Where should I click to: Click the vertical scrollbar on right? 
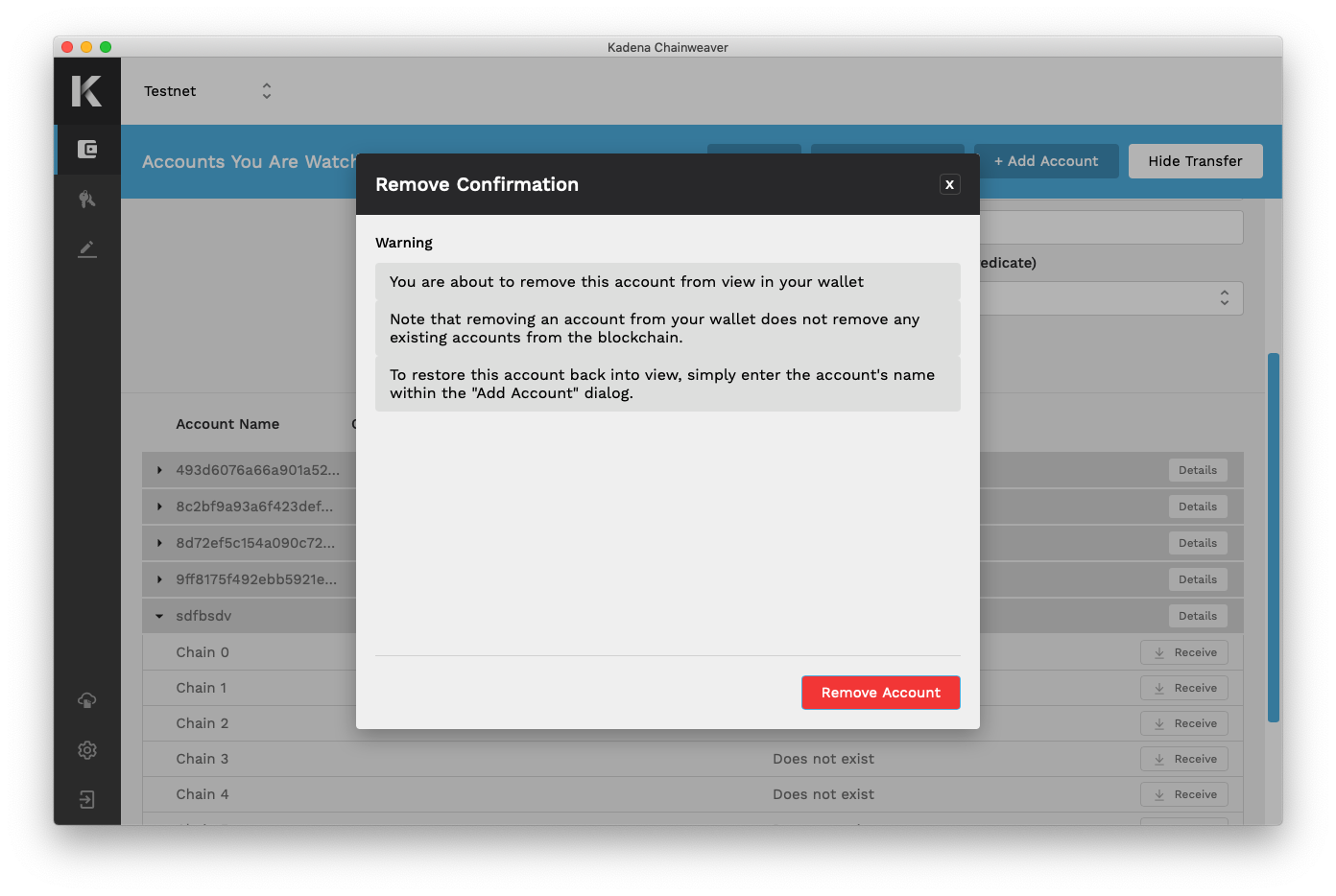[1273, 537]
